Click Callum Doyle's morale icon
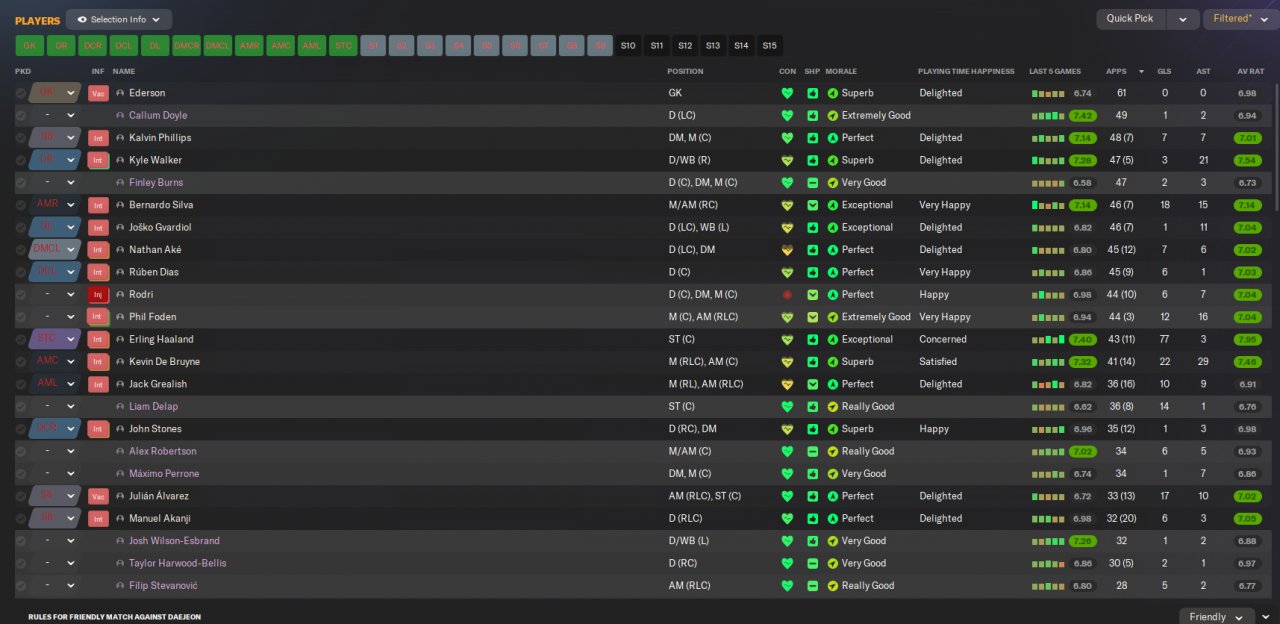 click(x=833, y=115)
